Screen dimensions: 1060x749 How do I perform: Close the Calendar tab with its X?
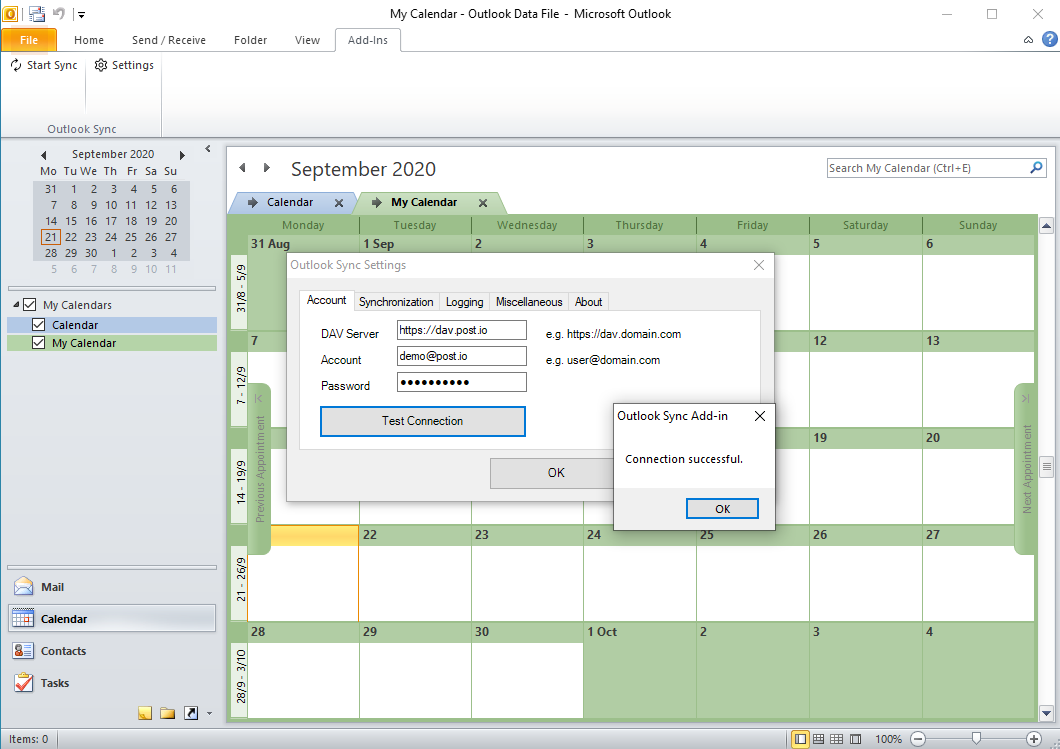(x=339, y=203)
